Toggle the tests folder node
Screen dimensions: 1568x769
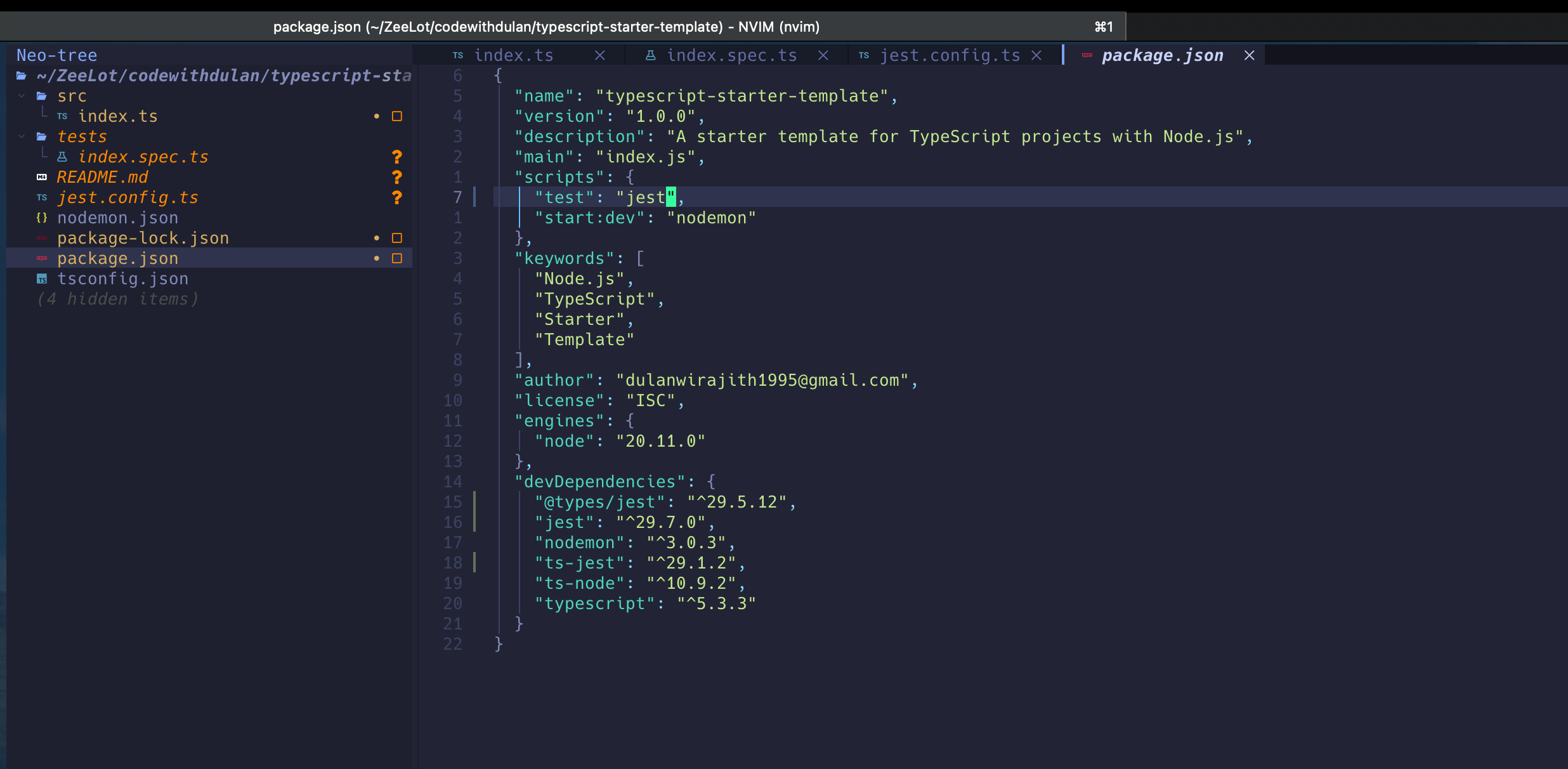click(82, 136)
